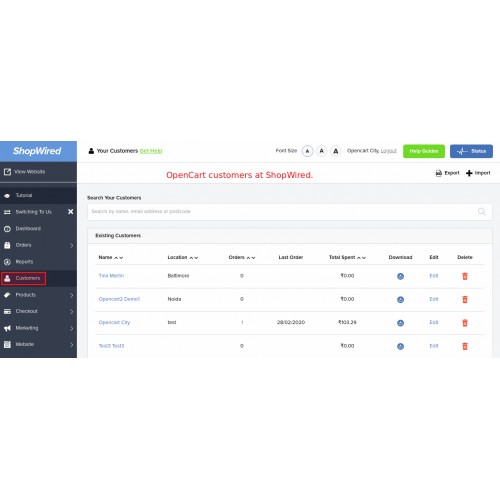Click the Marketing megaphone icon
Viewport: 500px width, 500px height.
[x=7, y=328]
